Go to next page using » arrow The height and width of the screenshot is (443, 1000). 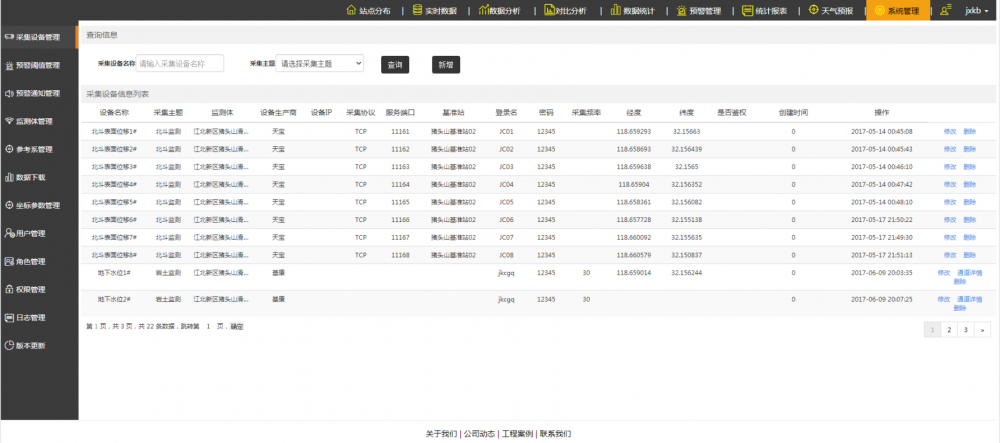[x=982, y=329]
